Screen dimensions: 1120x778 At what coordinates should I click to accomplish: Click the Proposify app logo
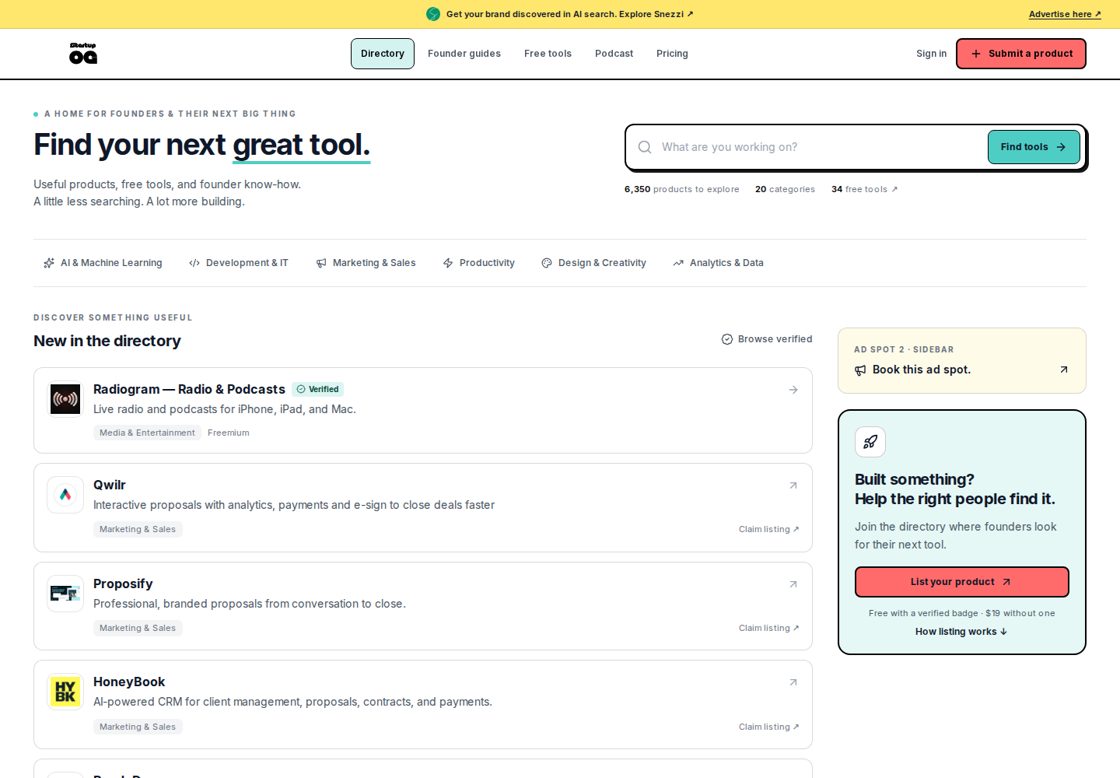point(65,594)
